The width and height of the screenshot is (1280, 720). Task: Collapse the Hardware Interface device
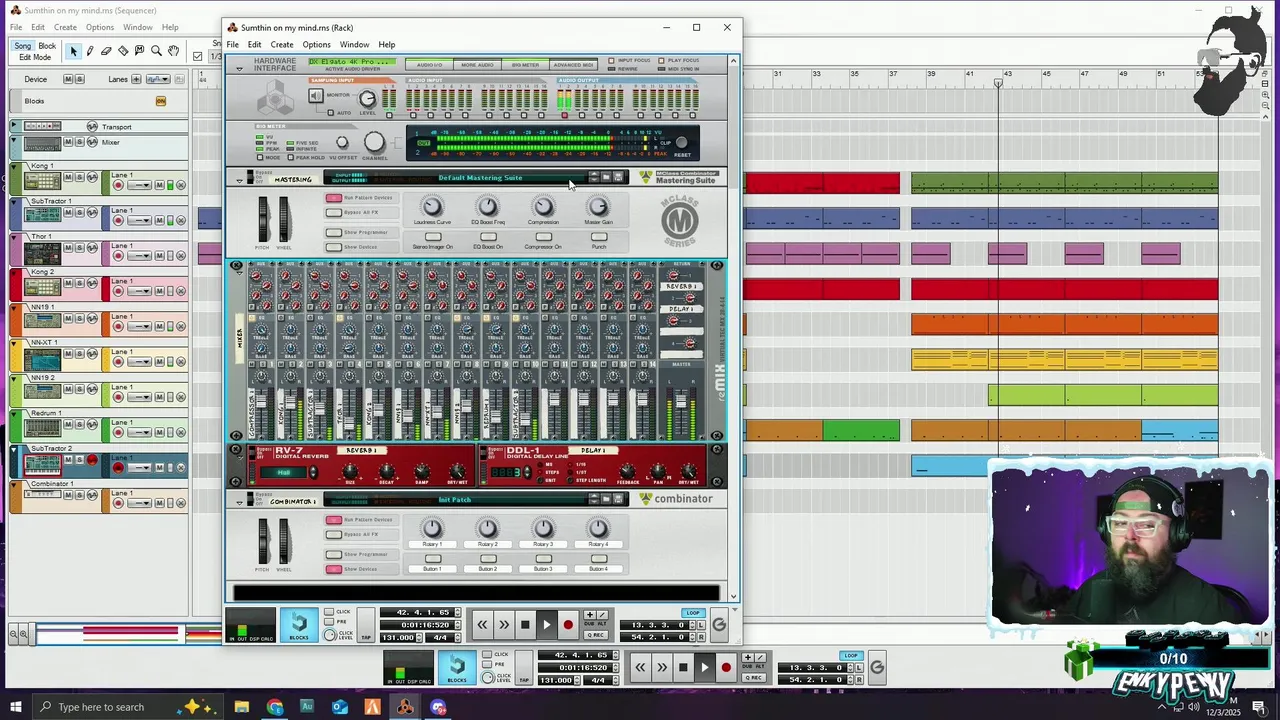click(239, 68)
